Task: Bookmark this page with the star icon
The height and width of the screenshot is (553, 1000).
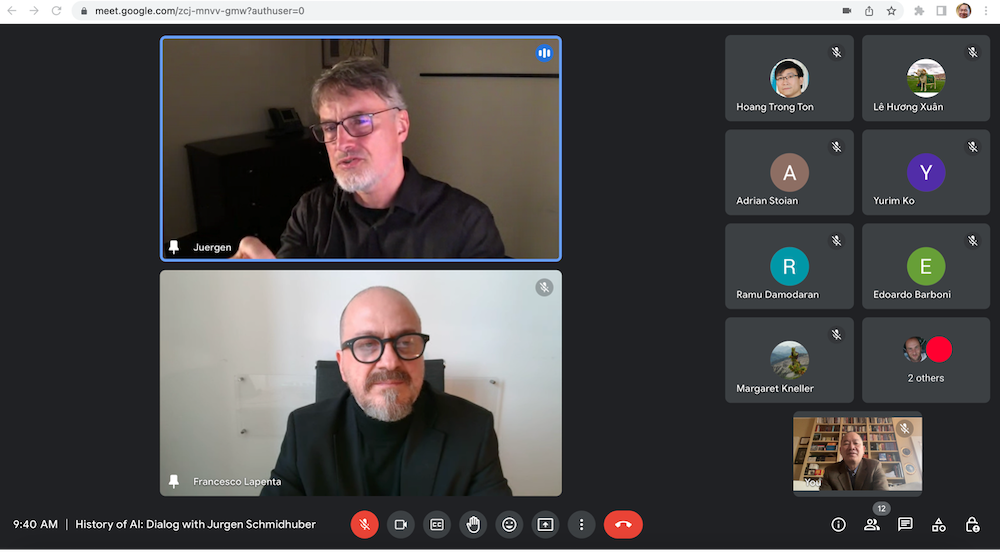Action: pyautogui.click(x=891, y=11)
